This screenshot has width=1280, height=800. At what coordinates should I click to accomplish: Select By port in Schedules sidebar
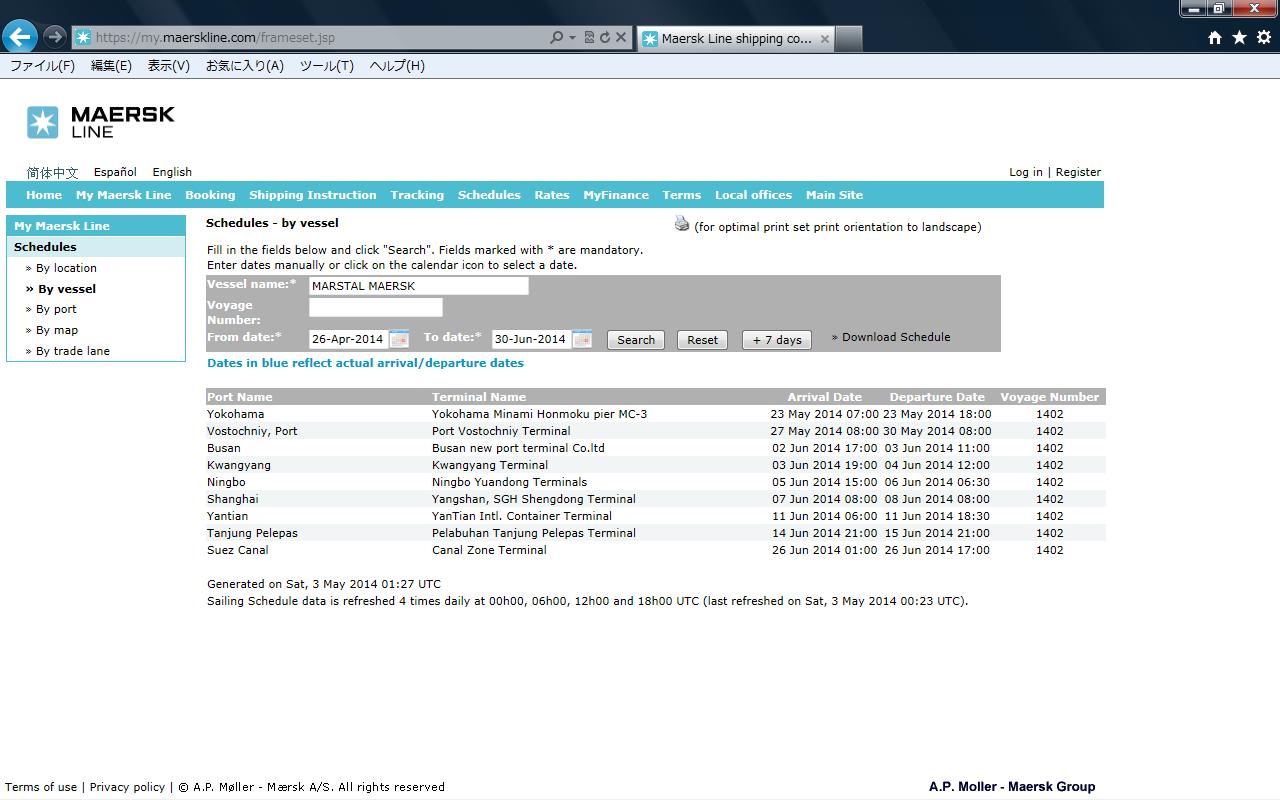point(56,309)
